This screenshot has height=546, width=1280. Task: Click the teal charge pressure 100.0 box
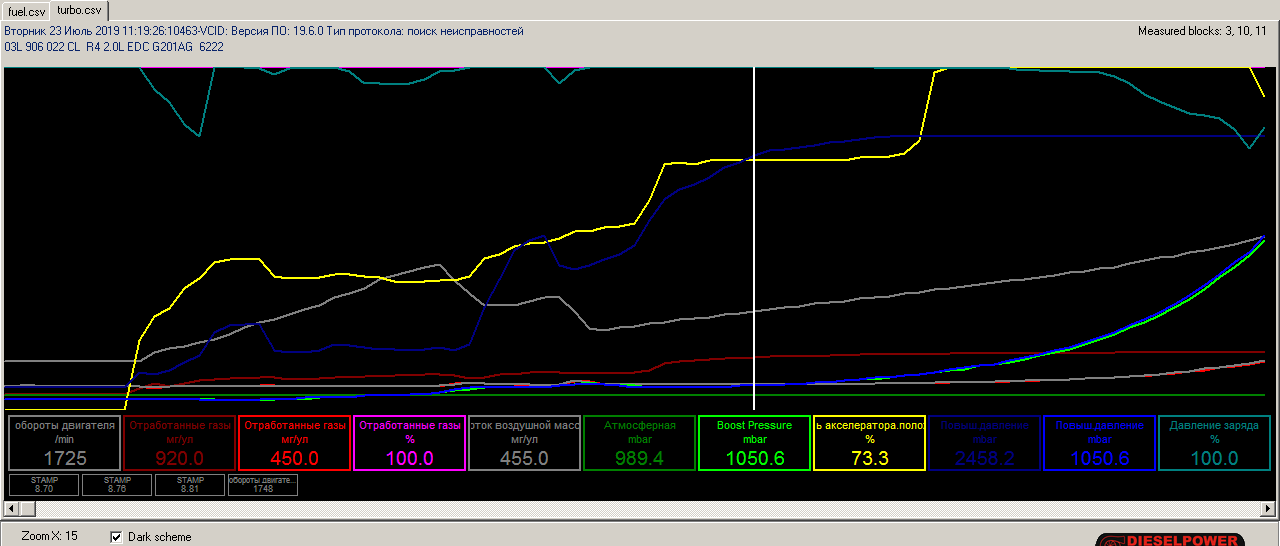(1214, 443)
